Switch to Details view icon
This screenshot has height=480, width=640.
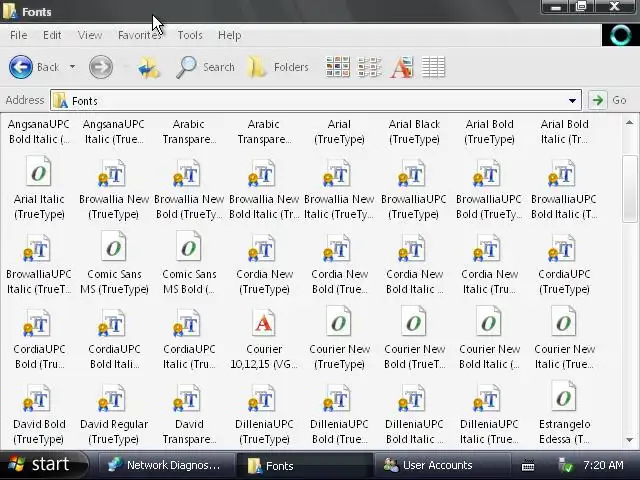(433, 67)
